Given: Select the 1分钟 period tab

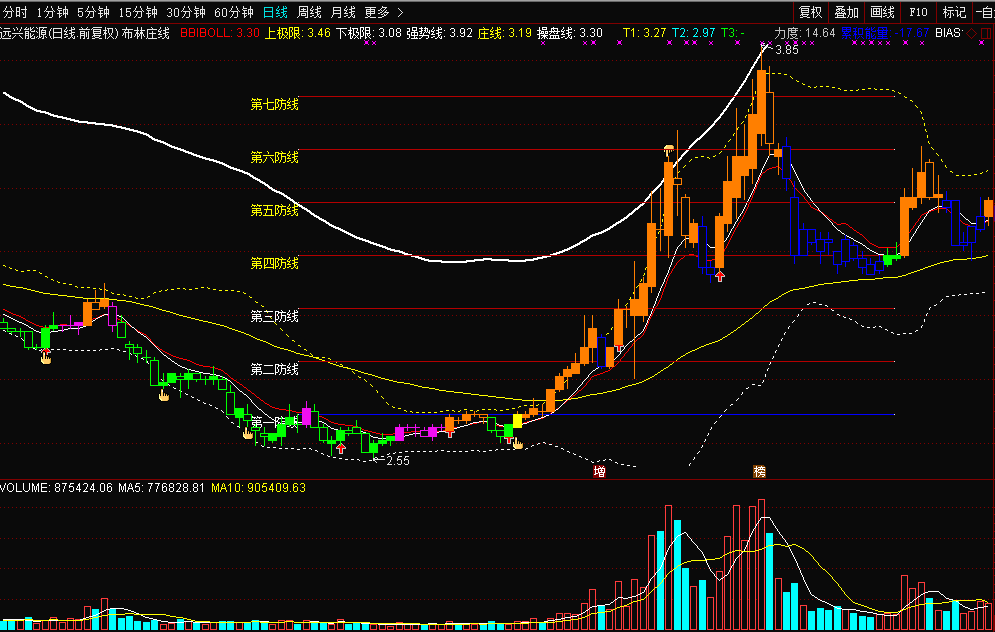Looking at the screenshot, I should click(x=52, y=12).
